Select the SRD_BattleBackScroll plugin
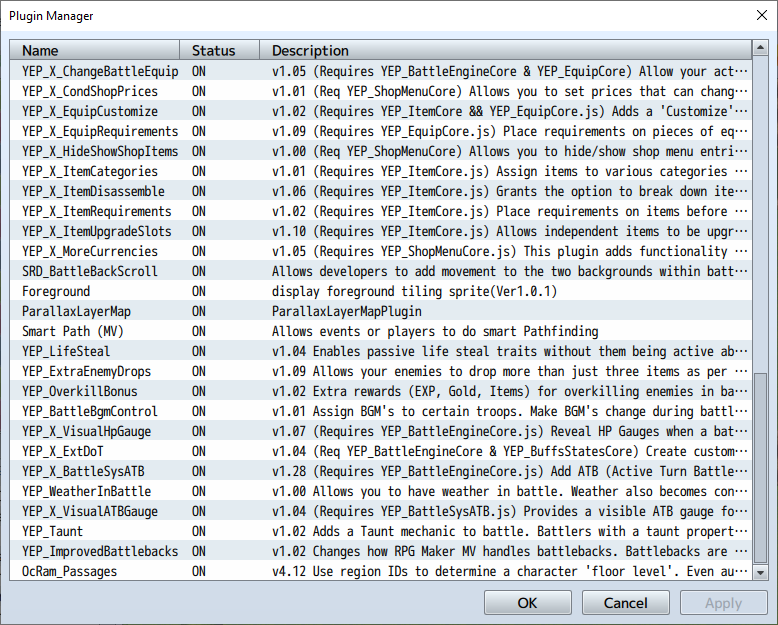778x625 pixels. [x=381, y=271]
